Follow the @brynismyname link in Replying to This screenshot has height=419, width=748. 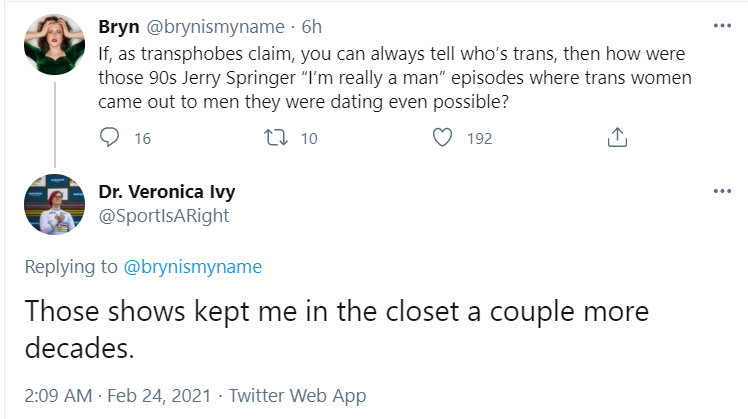(193, 267)
